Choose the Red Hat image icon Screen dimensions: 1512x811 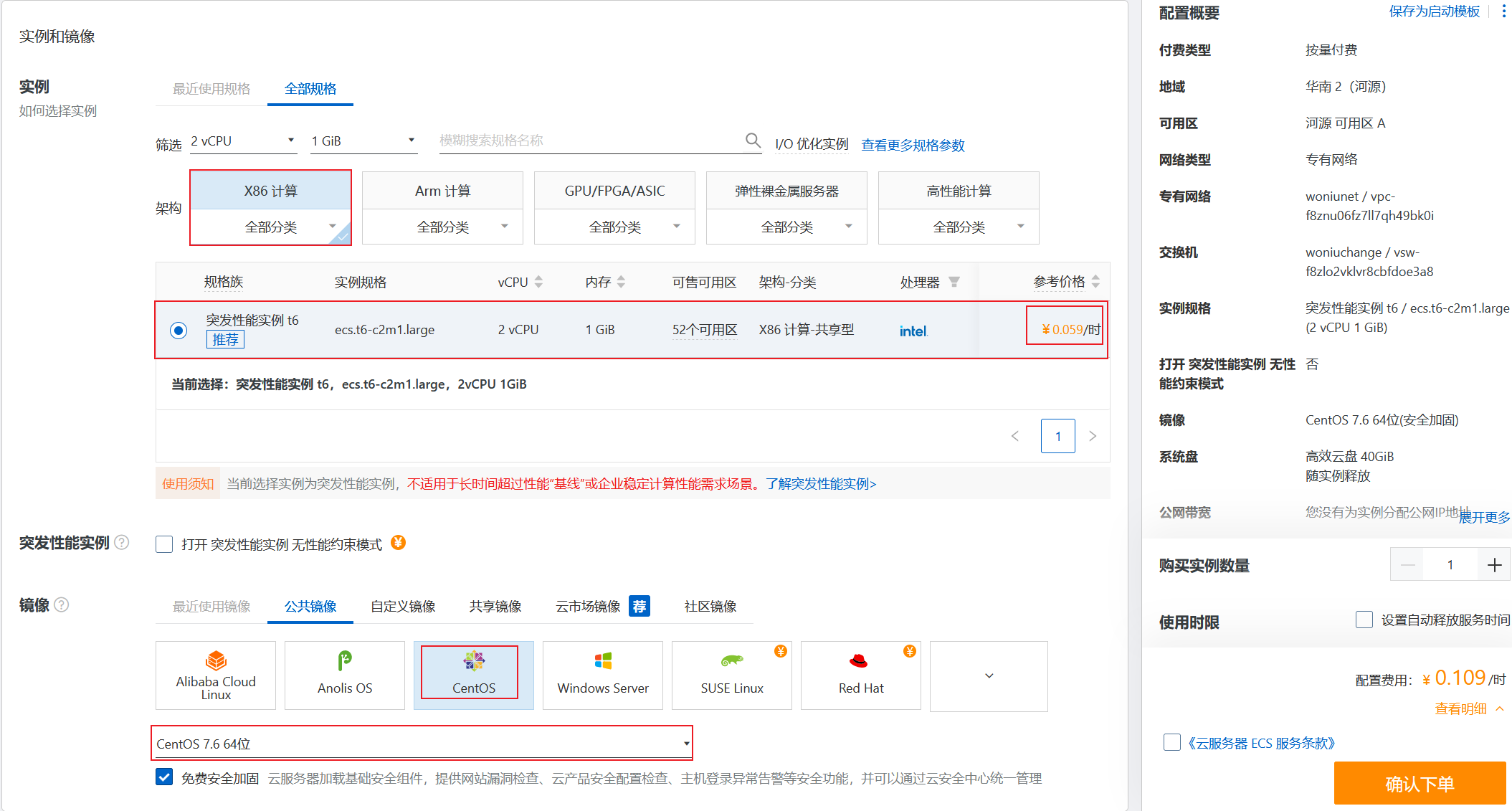pyautogui.click(x=858, y=660)
